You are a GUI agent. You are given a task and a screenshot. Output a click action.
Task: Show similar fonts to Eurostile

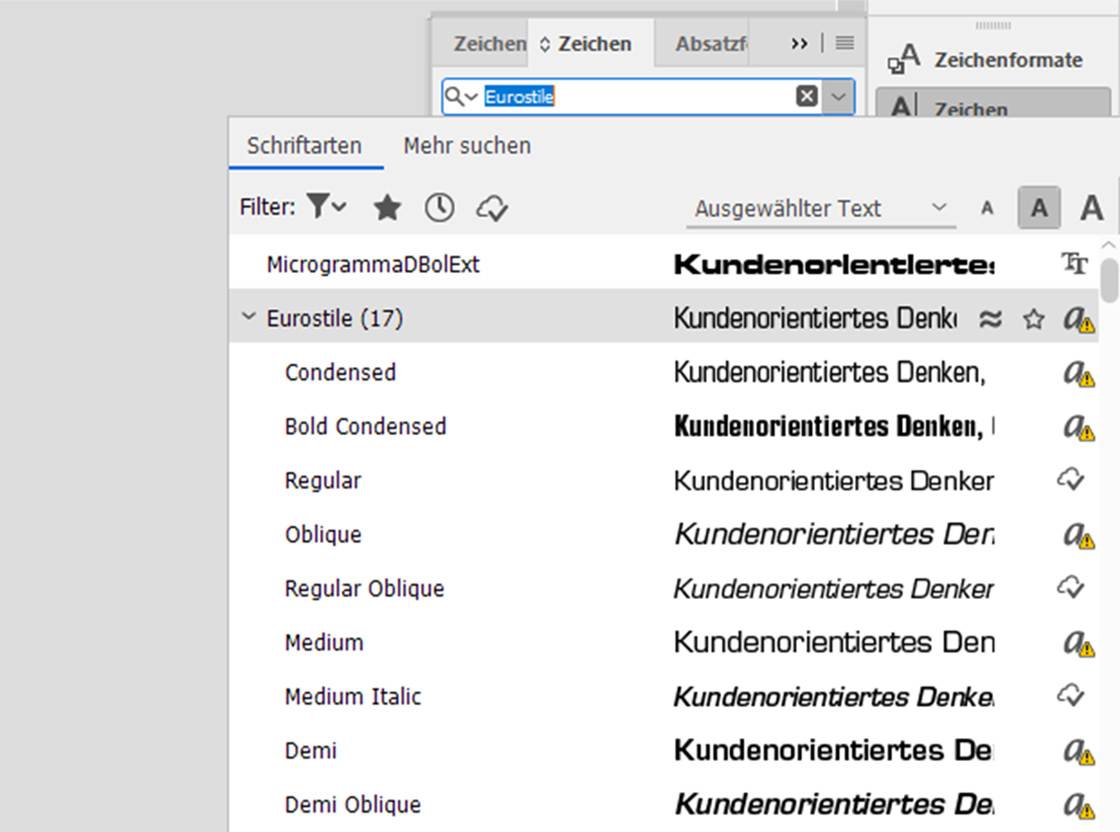coord(990,319)
